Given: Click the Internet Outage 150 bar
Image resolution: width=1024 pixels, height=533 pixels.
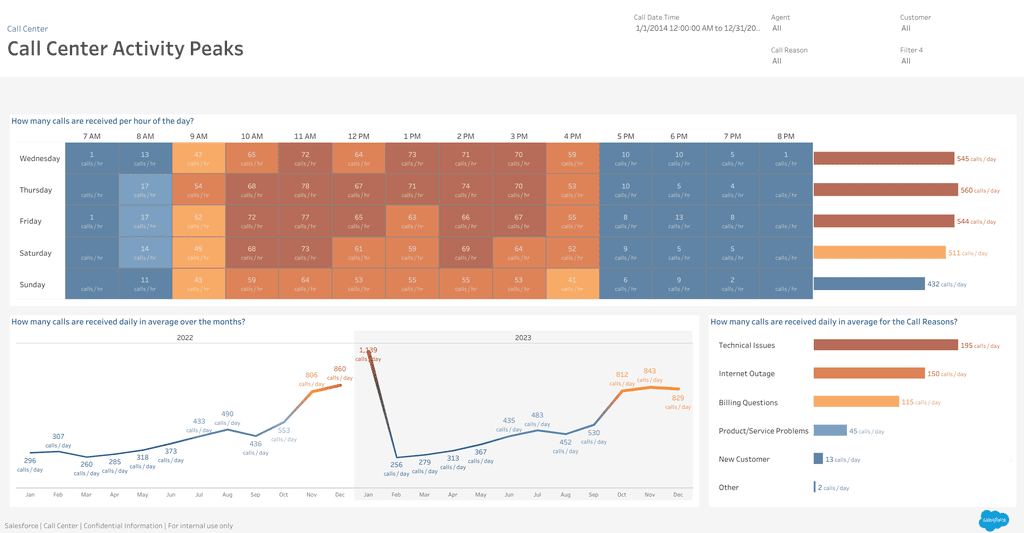Looking at the screenshot, I should click(869, 374).
